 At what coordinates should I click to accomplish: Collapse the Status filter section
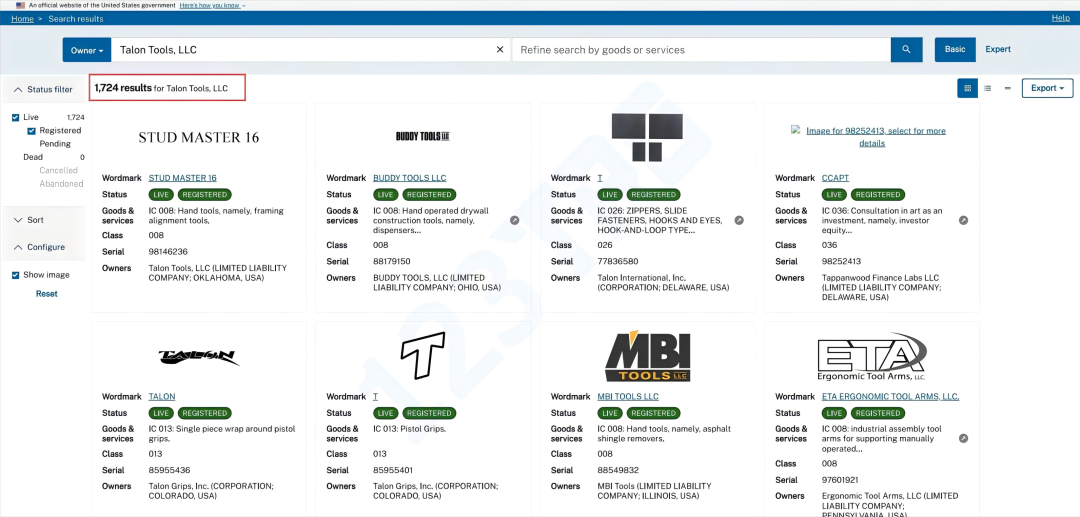pyautogui.click(x=43, y=89)
